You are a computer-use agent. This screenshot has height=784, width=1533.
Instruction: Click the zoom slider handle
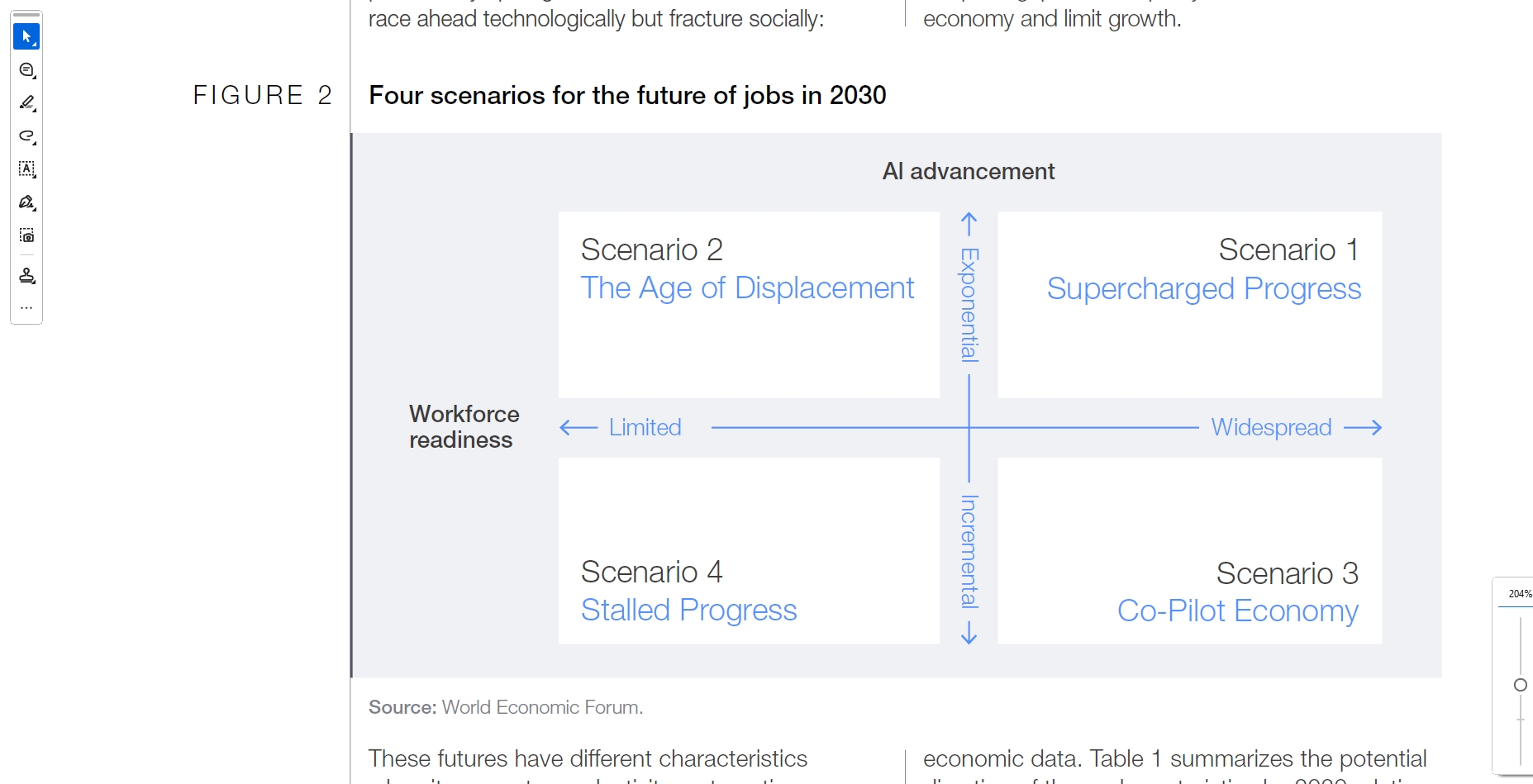coord(1520,685)
